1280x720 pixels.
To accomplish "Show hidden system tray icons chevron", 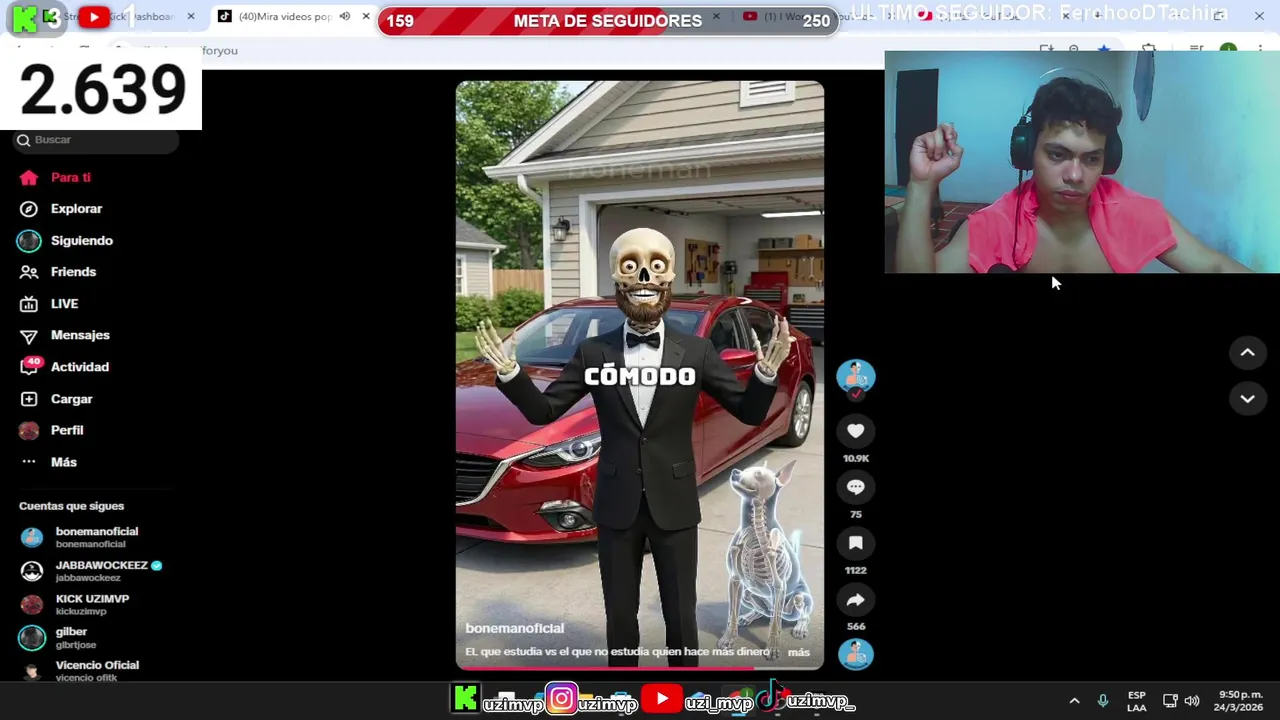I will click(1074, 701).
